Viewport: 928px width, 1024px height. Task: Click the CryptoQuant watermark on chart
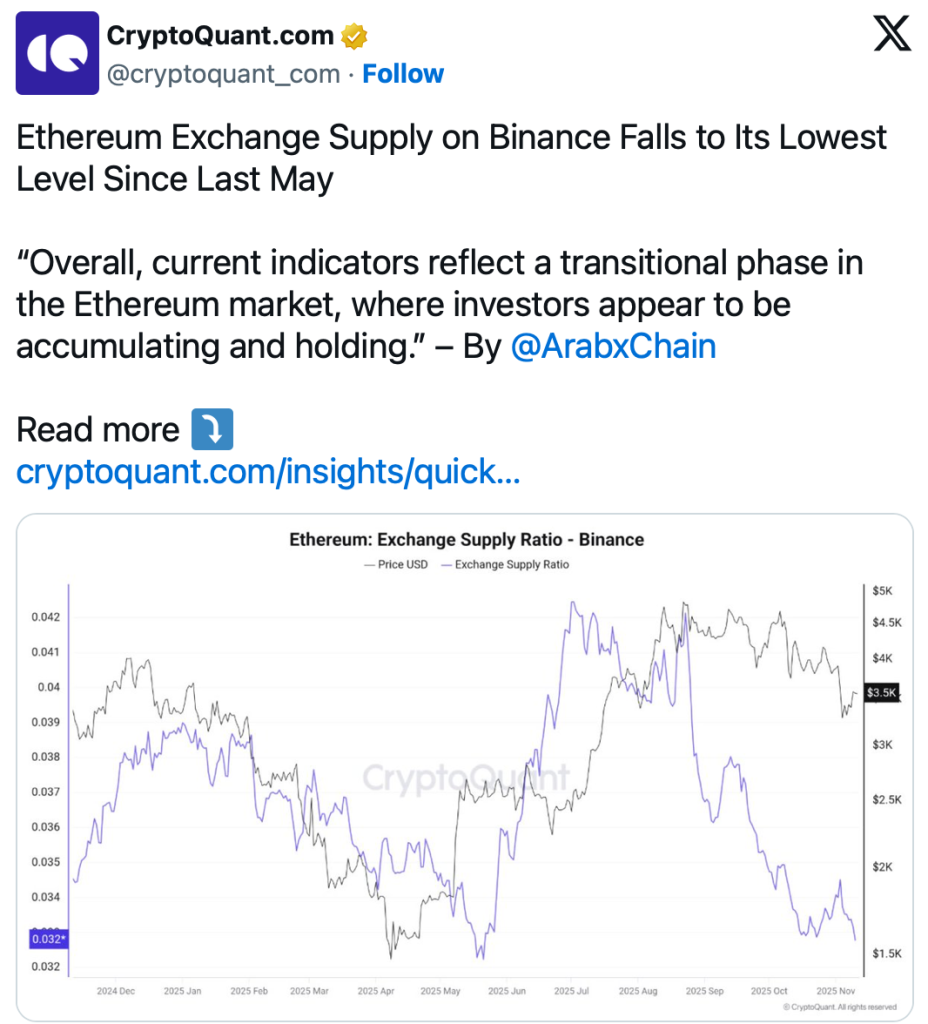[x=465, y=777]
